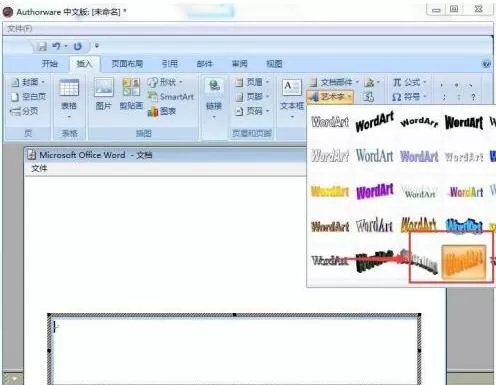Screen dimensions: 496x385
Task: Open the 页面布局 ribbon tab
Action: (127, 63)
